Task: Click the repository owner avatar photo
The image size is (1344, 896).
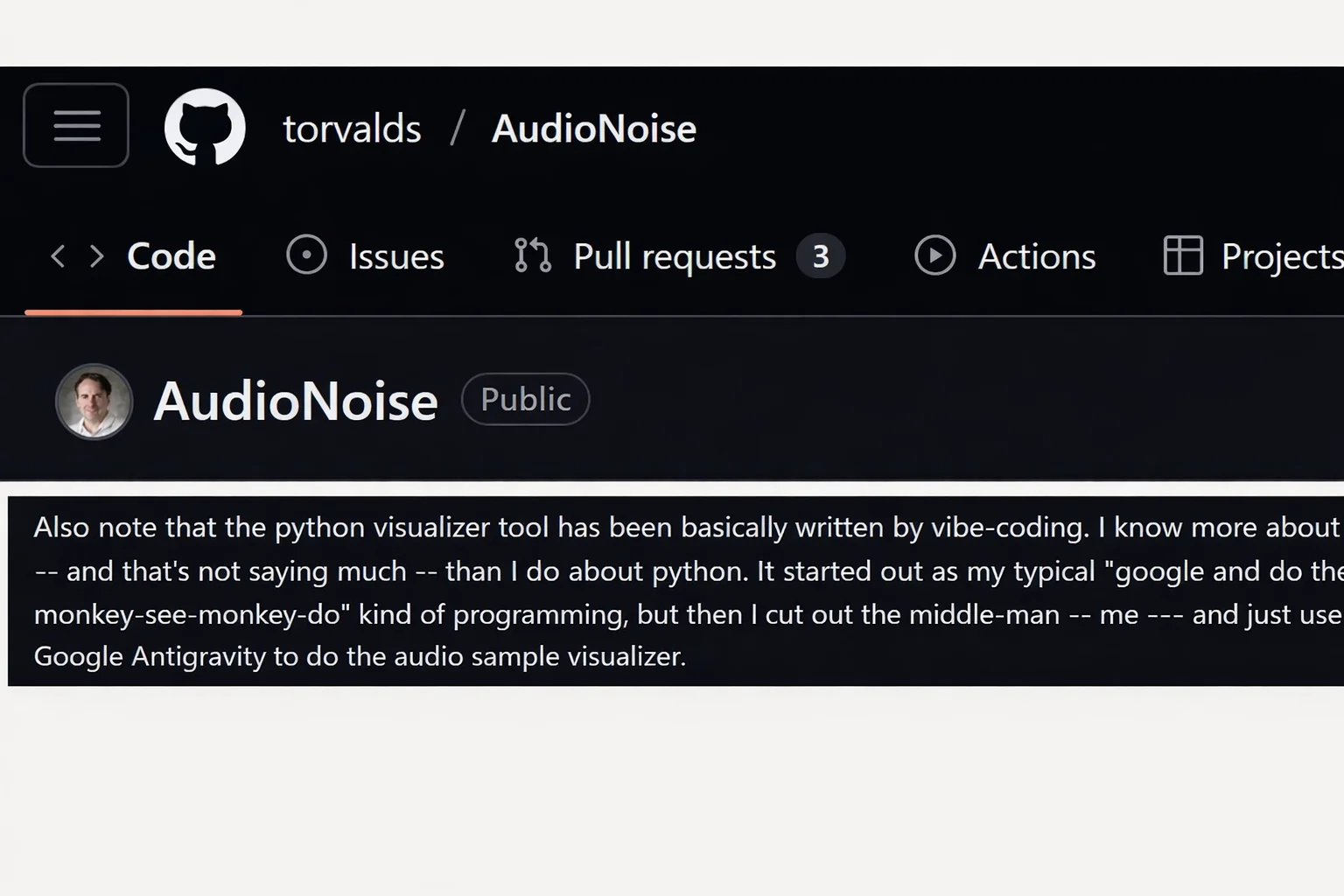Action: click(94, 402)
